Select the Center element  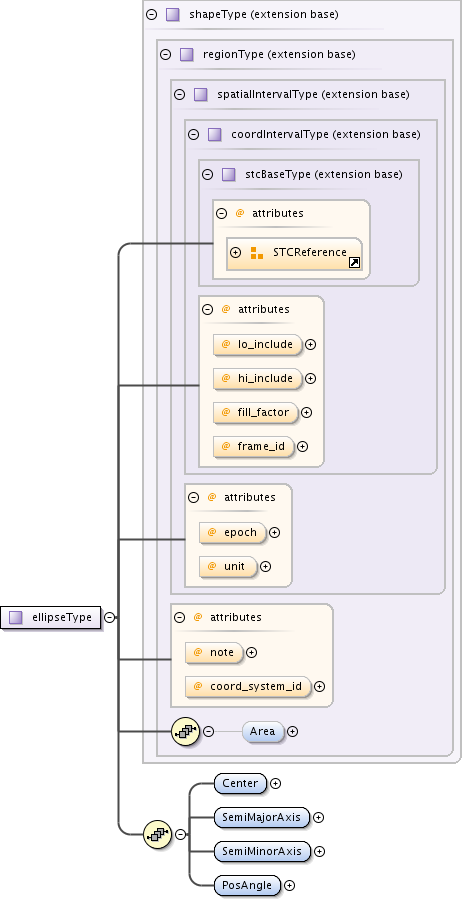[x=240, y=783]
